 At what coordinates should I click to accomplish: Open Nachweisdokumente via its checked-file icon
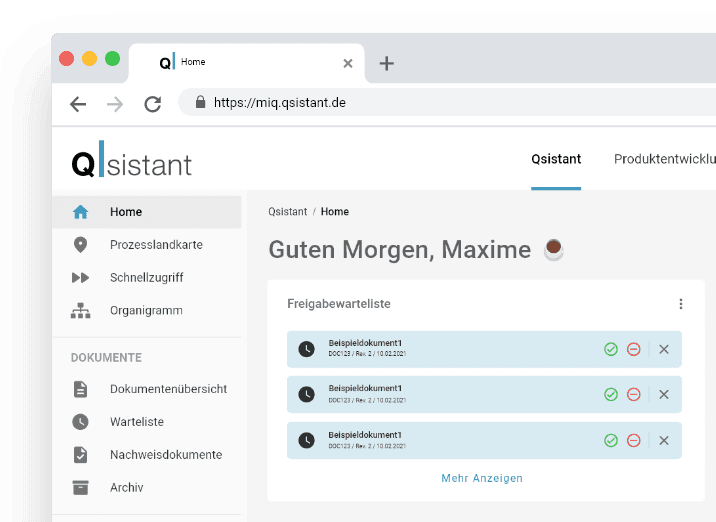tap(81, 455)
